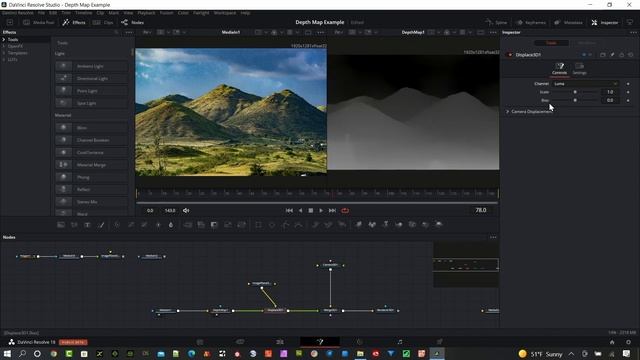Toggle the Inspector panel button
The height and width of the screenshot is (360, 640).
pyautogui.click(x=604, y=22)
